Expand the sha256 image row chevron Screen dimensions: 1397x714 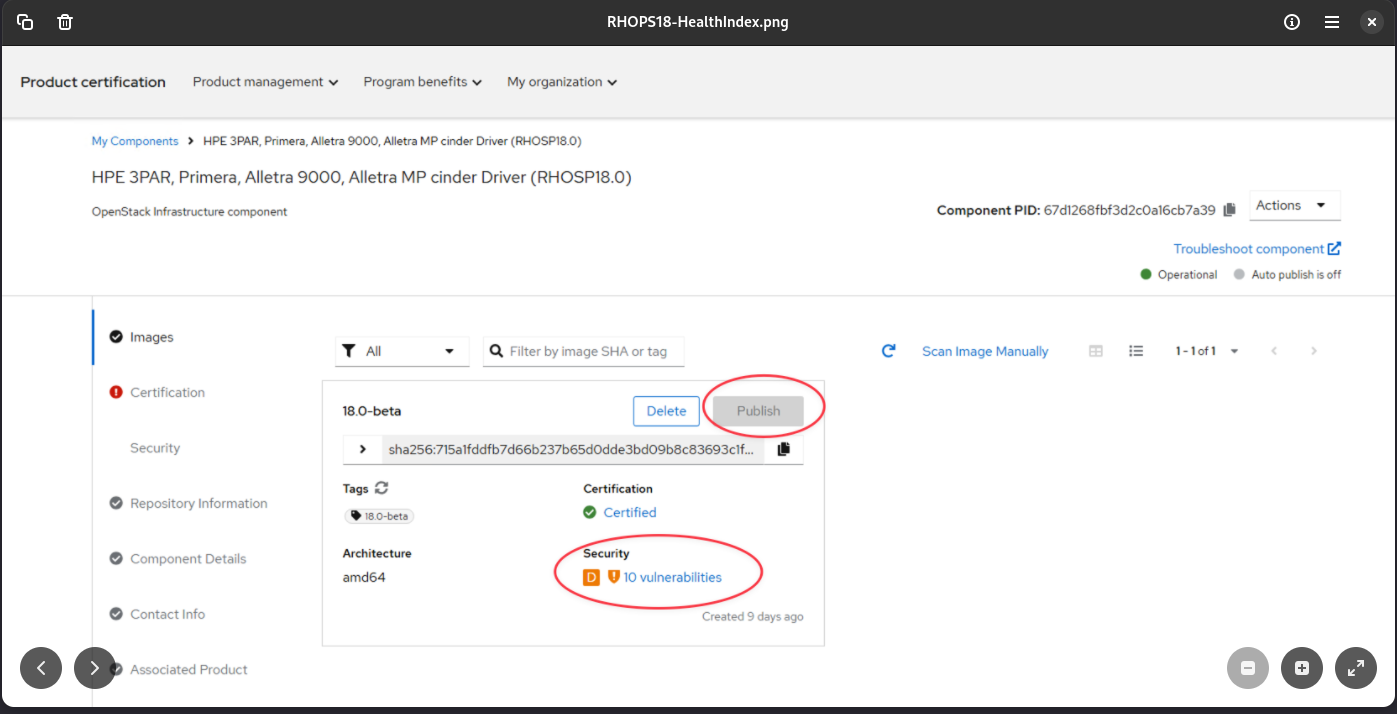point(362,449)
